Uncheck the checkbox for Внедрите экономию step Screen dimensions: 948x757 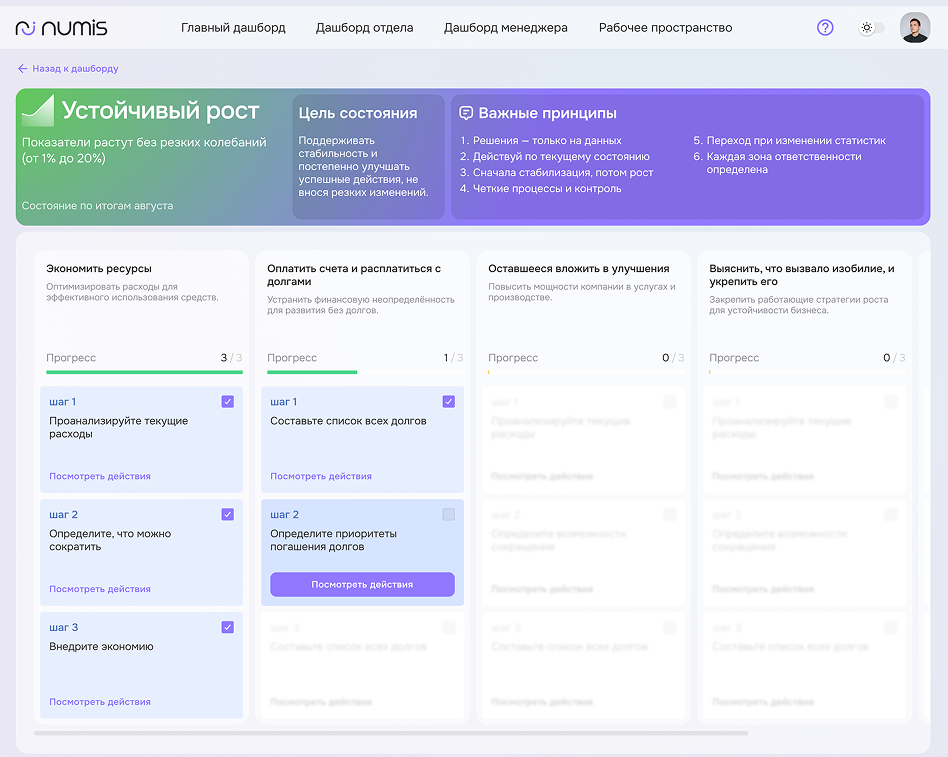pos(227,627)
